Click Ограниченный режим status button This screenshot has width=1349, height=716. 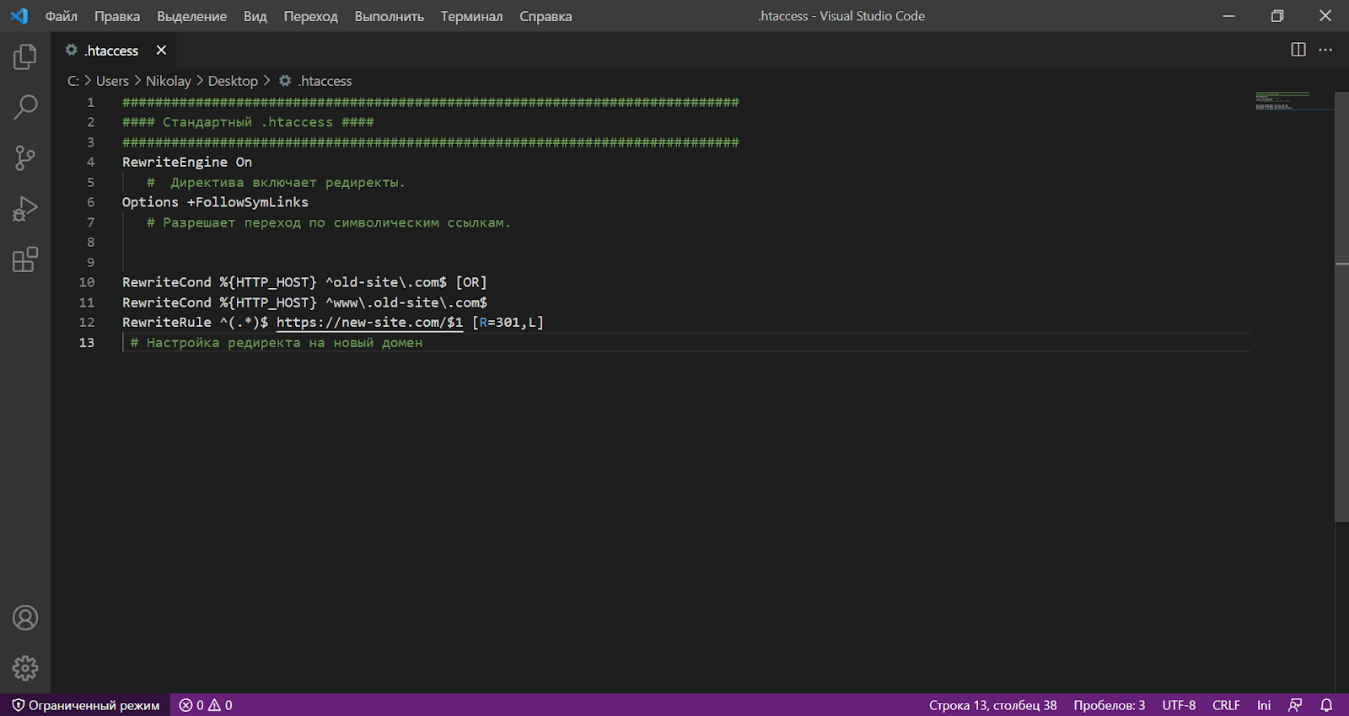85,705
